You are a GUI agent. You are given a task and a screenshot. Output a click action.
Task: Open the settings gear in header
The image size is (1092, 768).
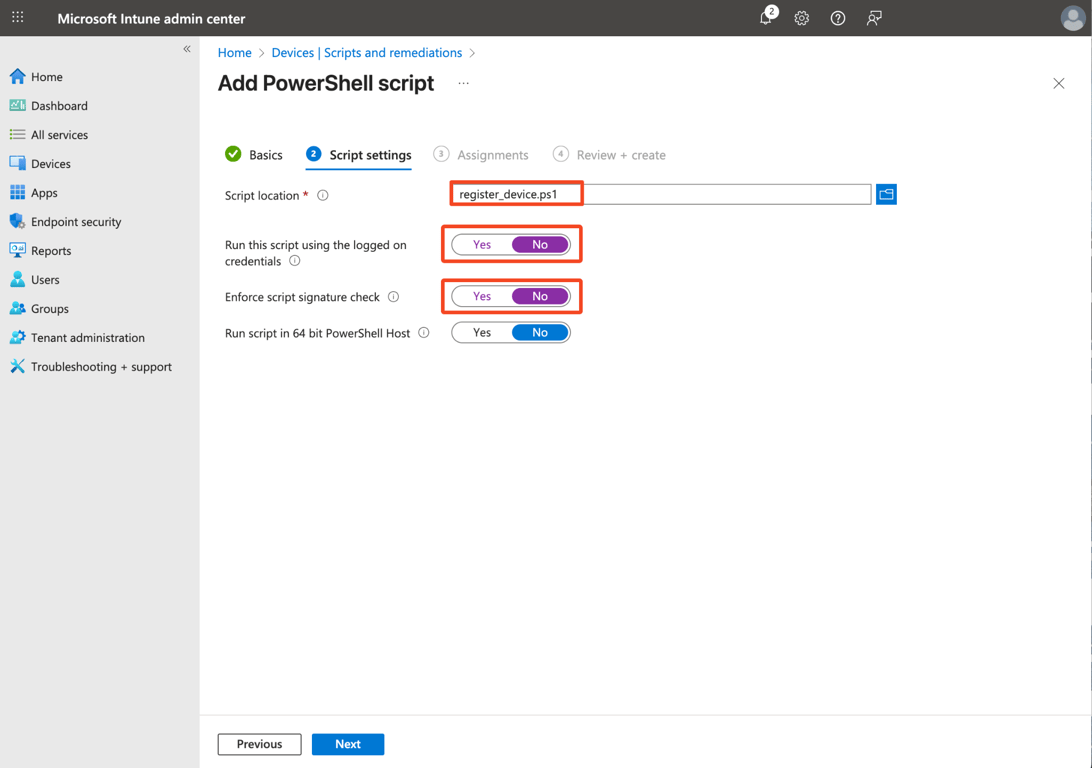(x=802, y=18)
